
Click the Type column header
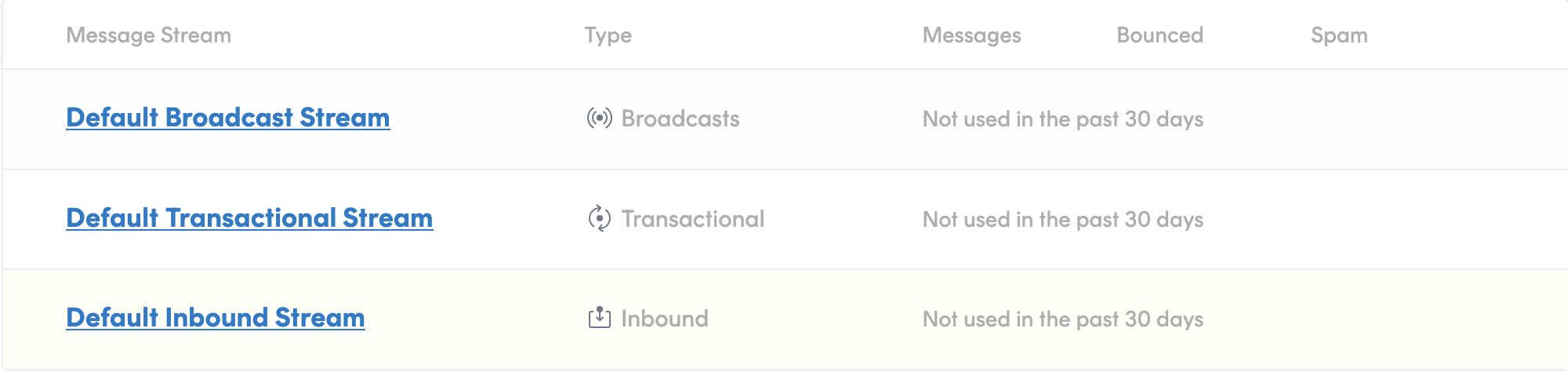608,35
